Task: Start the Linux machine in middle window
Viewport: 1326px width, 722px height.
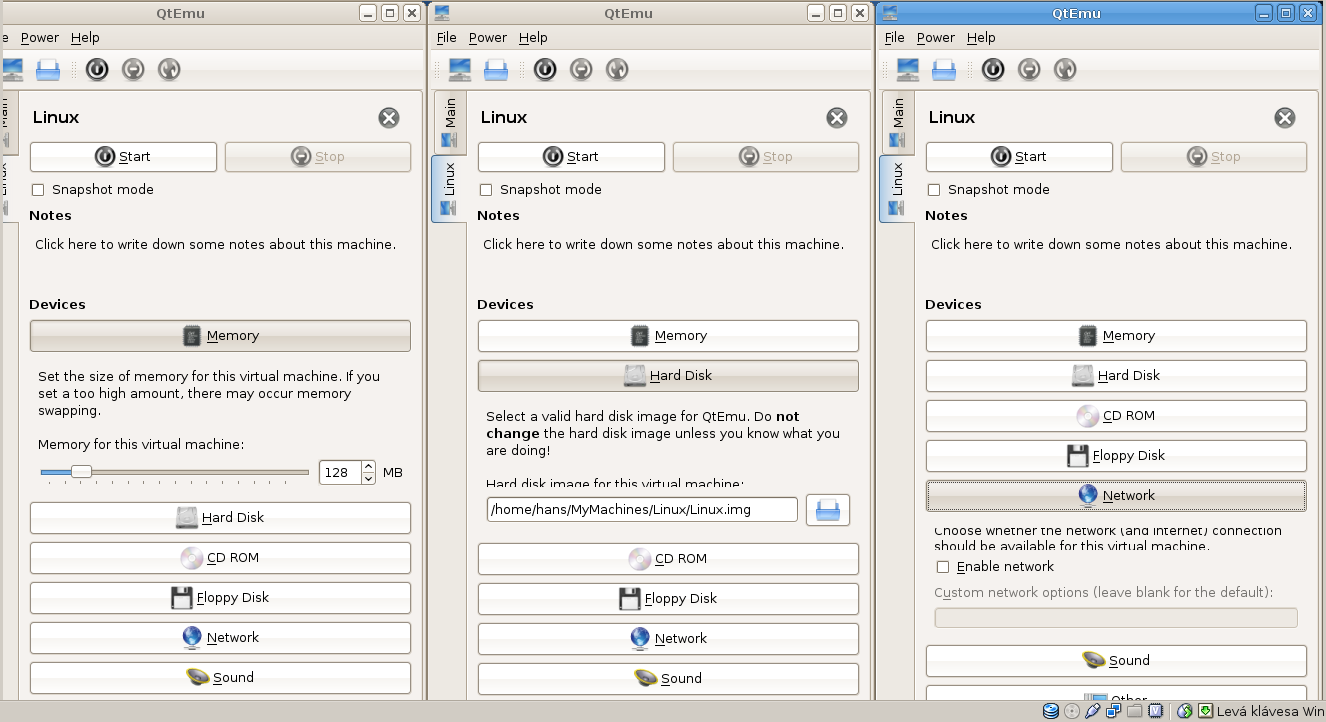Action: (x=571, y=157)
